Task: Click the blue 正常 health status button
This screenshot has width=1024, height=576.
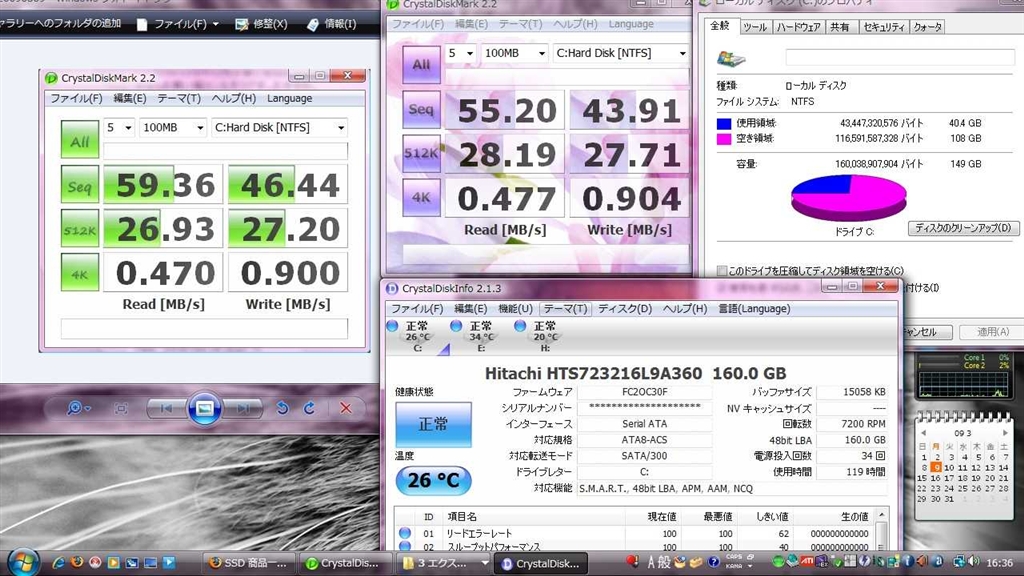Action: click(433, 424)
